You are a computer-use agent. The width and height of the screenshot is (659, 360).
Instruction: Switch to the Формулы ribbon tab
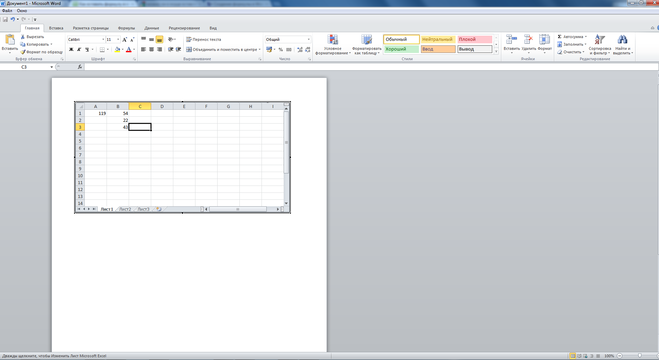pos(127,28)
